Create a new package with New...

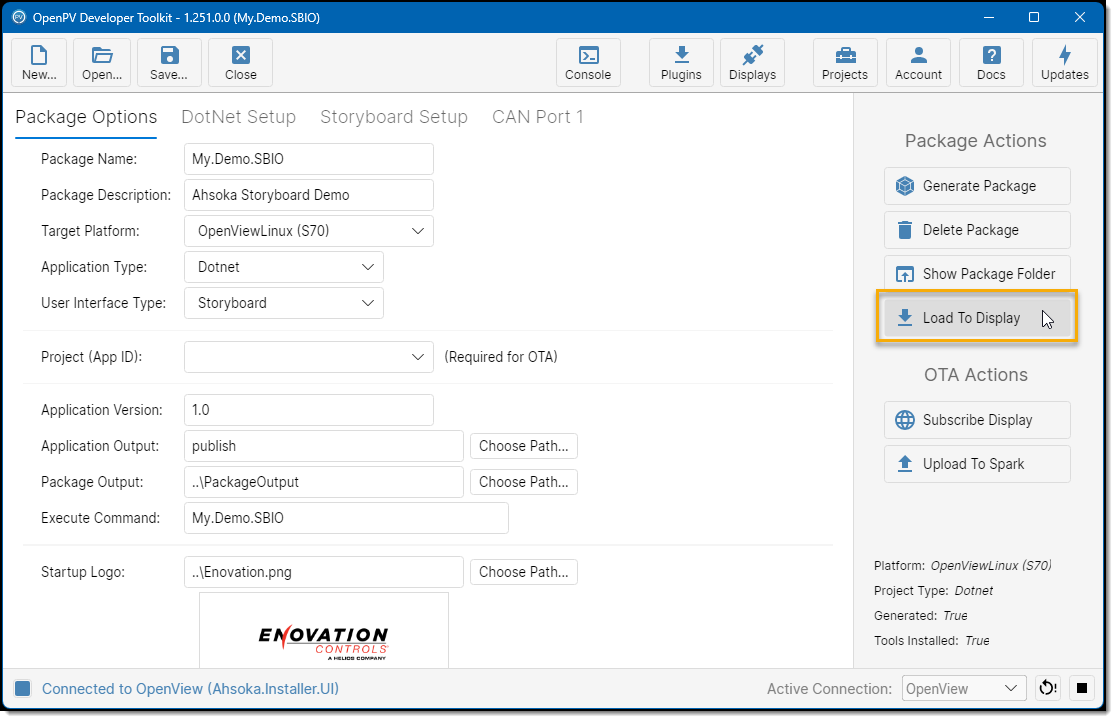coord(39,63)
